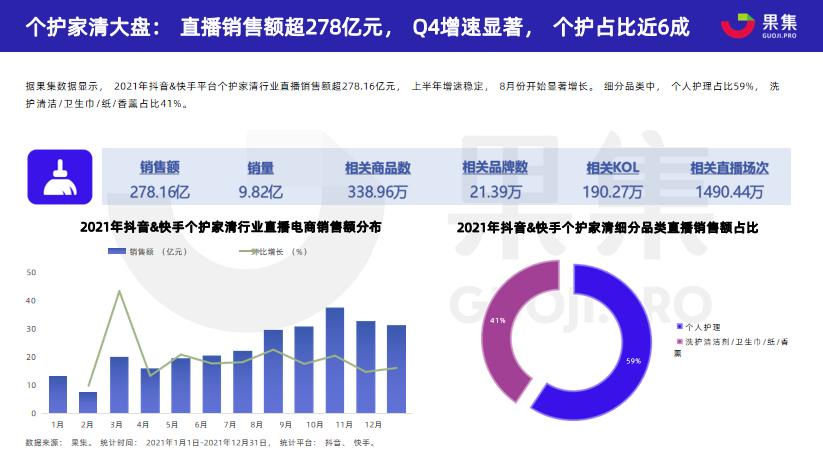Select the 相关品牌数 21.39万 metric
Image resolution: width=823 pixels, height=463 pixels.
(495, 180)
